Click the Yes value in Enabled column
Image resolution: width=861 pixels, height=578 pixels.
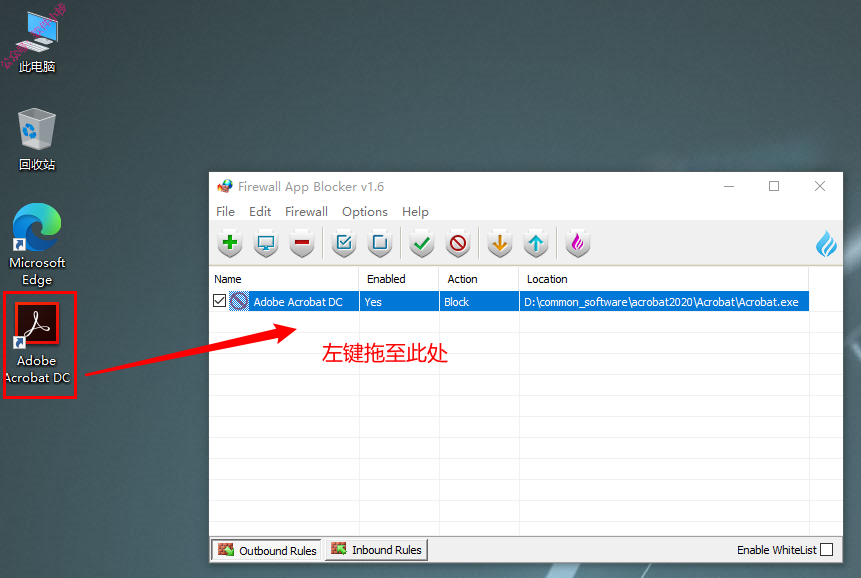373,302
